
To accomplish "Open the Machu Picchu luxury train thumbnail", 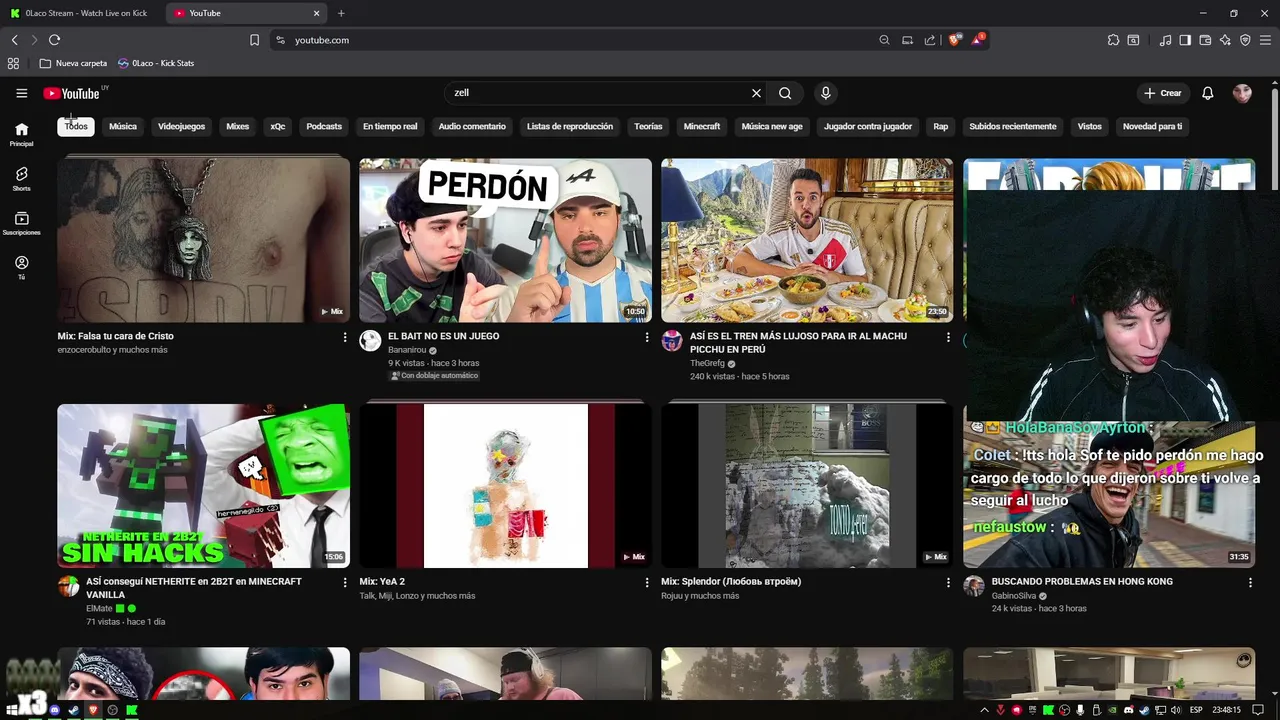I will click(807, 240).
